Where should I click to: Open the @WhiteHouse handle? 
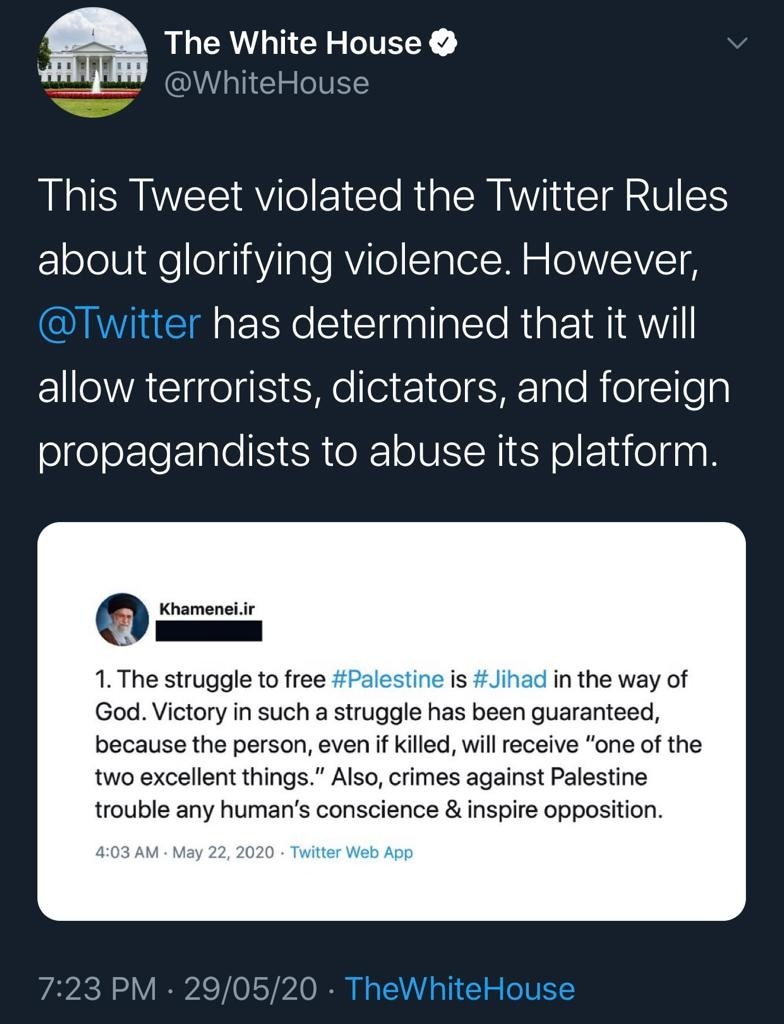266,83
